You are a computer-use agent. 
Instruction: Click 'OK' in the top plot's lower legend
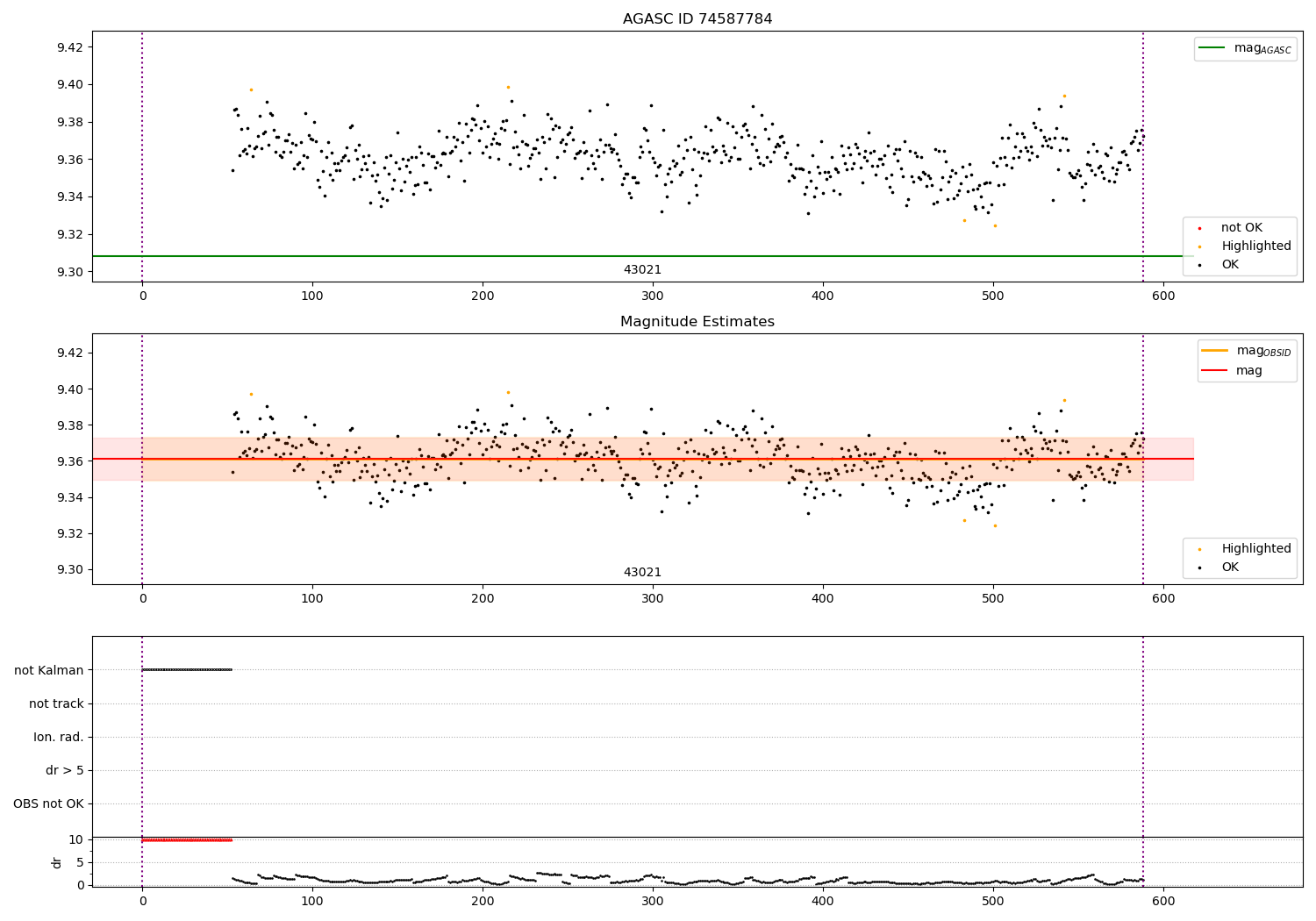coord(1230,265)
